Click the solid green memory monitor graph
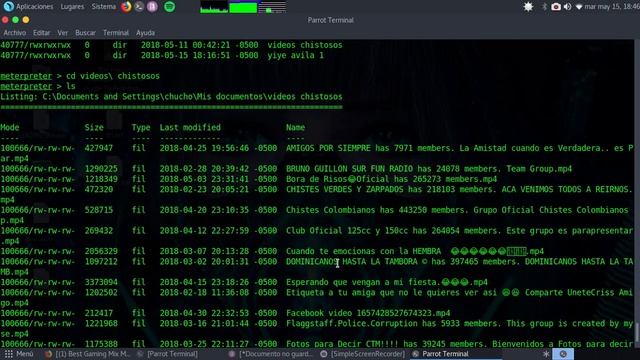 point(243,7)
